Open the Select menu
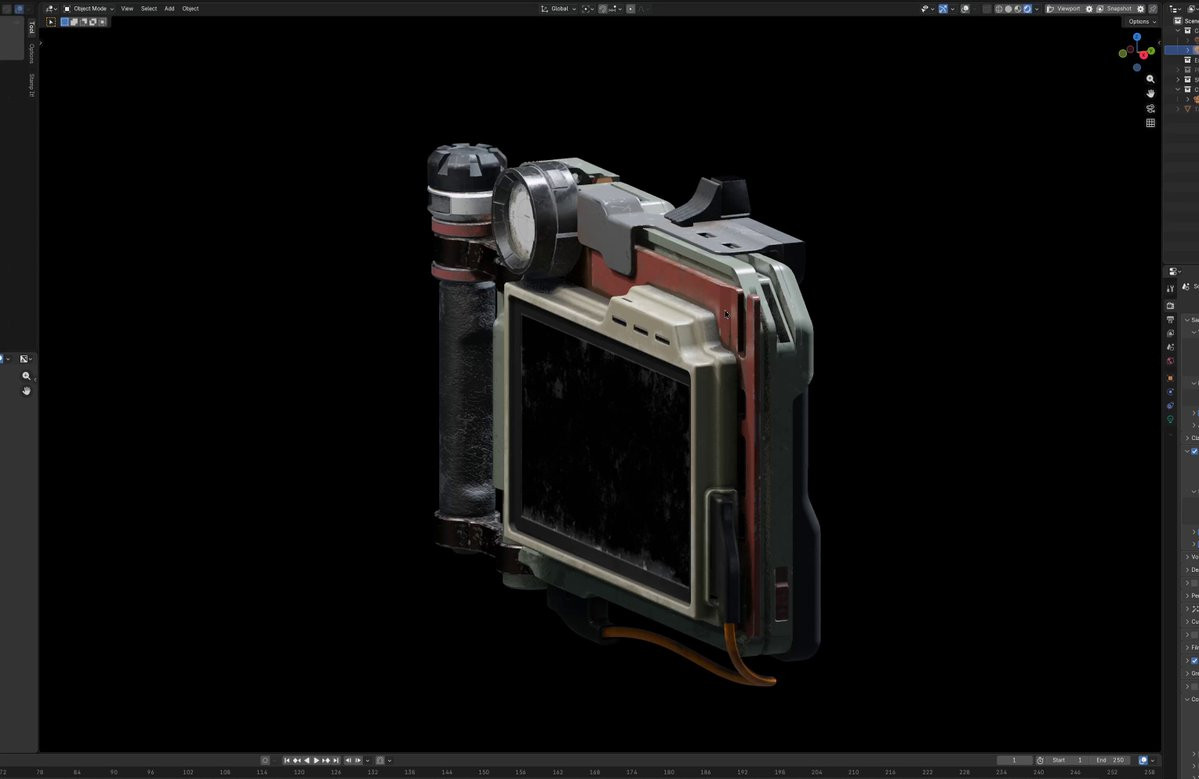1199x779 pixels. pyautogui.click(x=148, y=8)
